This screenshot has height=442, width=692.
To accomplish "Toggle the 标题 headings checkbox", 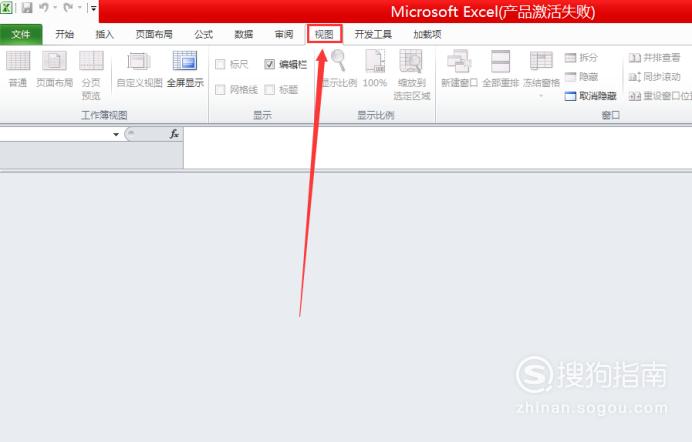I will tap(270, 90).
